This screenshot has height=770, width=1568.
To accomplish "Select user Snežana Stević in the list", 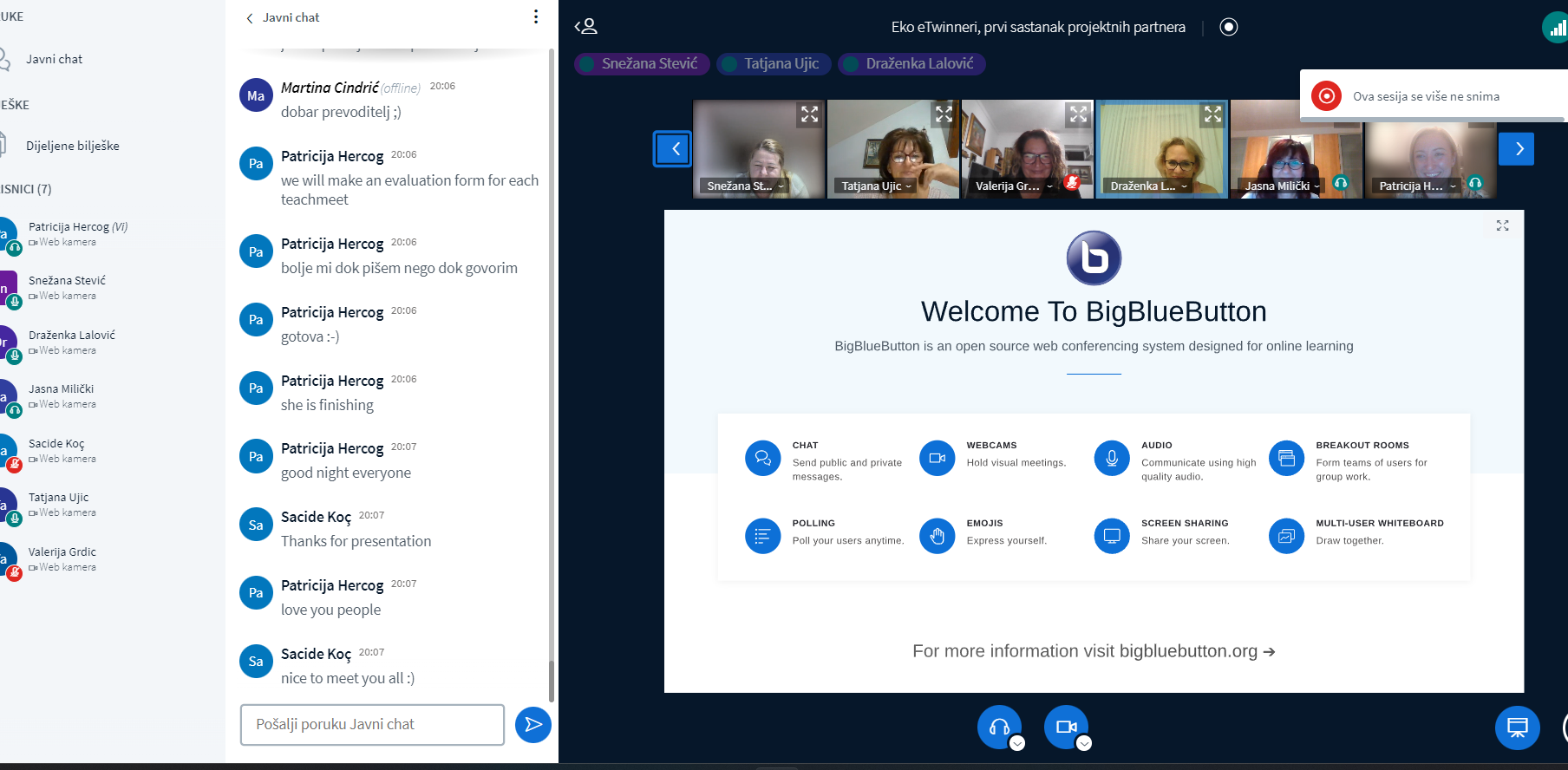I will [67, 288].
